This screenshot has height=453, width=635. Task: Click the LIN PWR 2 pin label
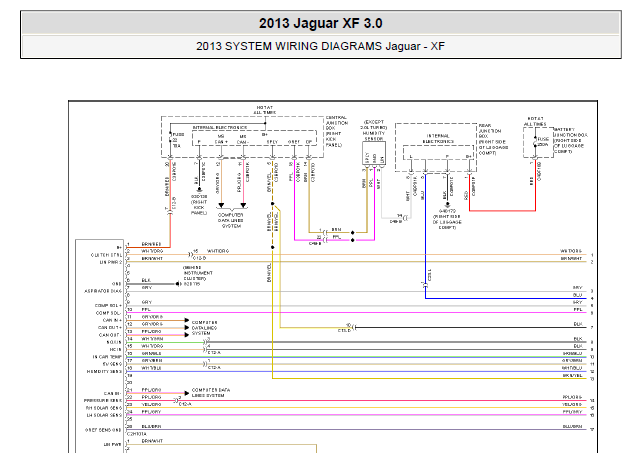tap(111, 262)
